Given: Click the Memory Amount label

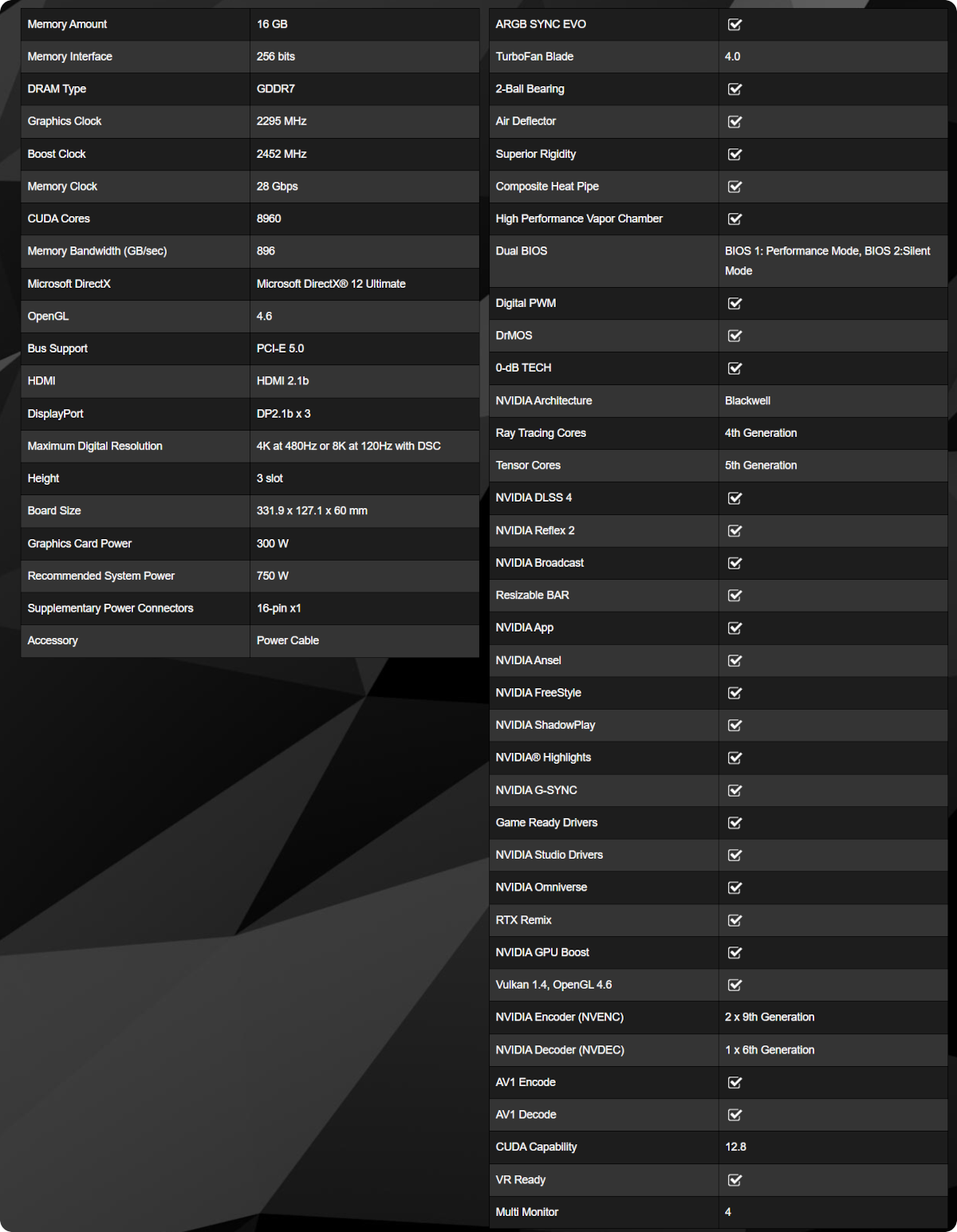Looking at the screenshot, I should point(67,25).
